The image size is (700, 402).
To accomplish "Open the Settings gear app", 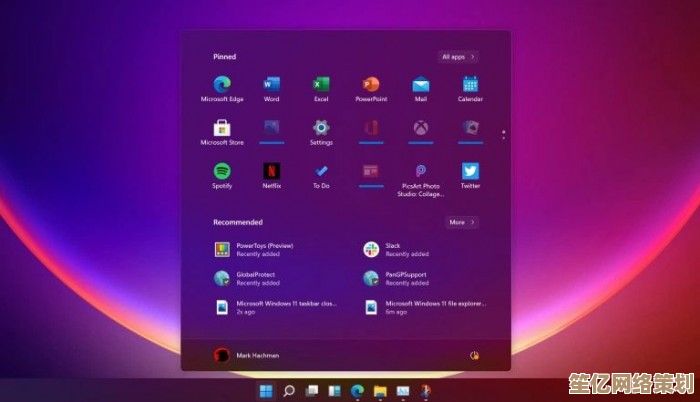I will tap(321, 133).
